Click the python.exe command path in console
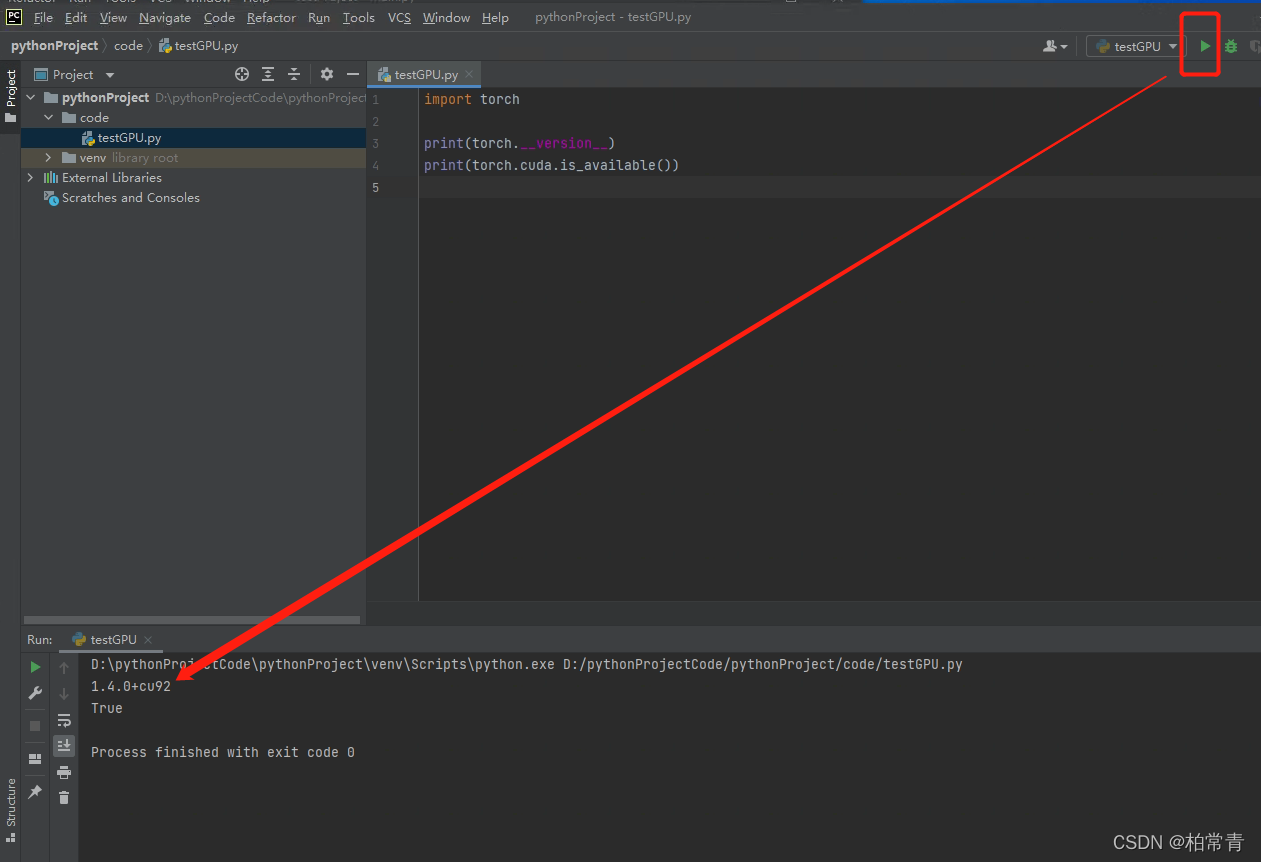Image resolution: width=1261 pixels, height=862 pixels. pyautogui.click(x=527, y=664)
